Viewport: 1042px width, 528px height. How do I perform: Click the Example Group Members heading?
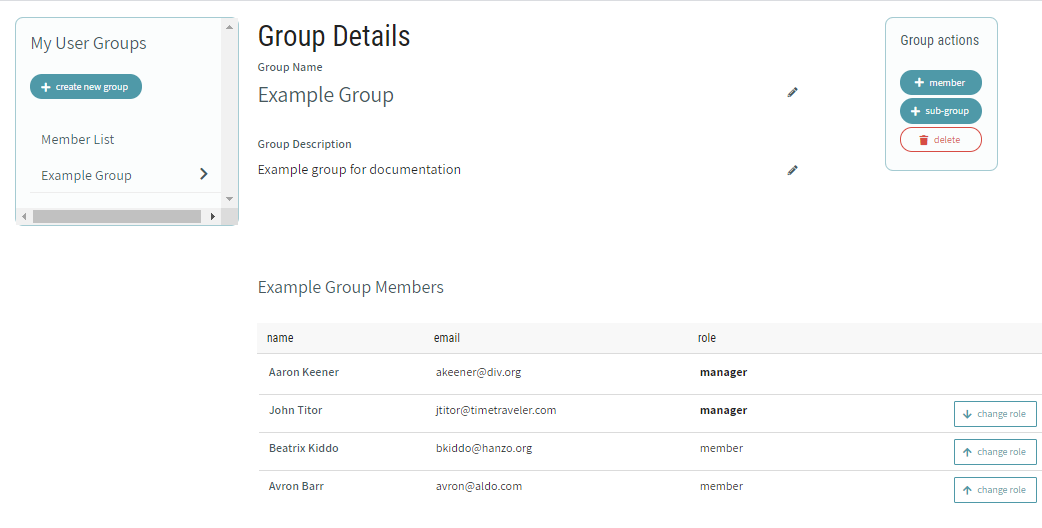(350, 287)
